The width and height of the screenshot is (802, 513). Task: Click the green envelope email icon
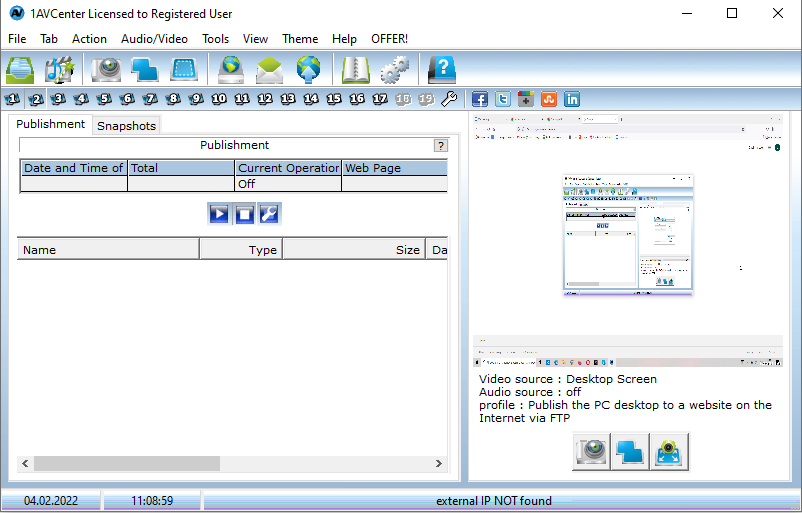pos(270,69)
